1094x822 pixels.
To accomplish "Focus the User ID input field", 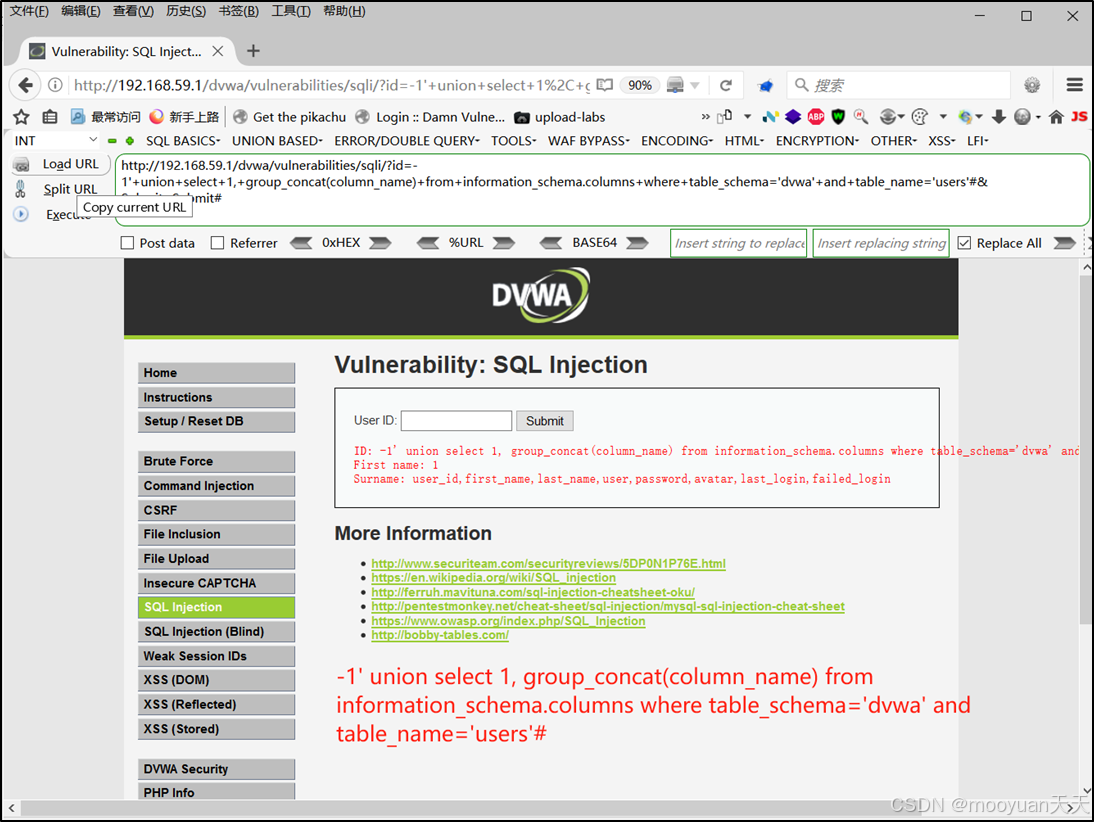I will pos(456,421).
